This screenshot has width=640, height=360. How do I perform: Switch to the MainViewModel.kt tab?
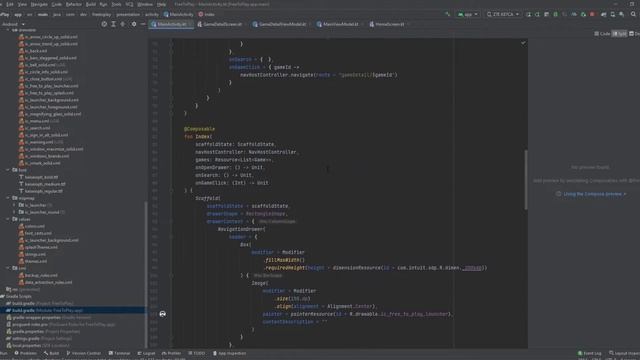(x=338, y=24)
